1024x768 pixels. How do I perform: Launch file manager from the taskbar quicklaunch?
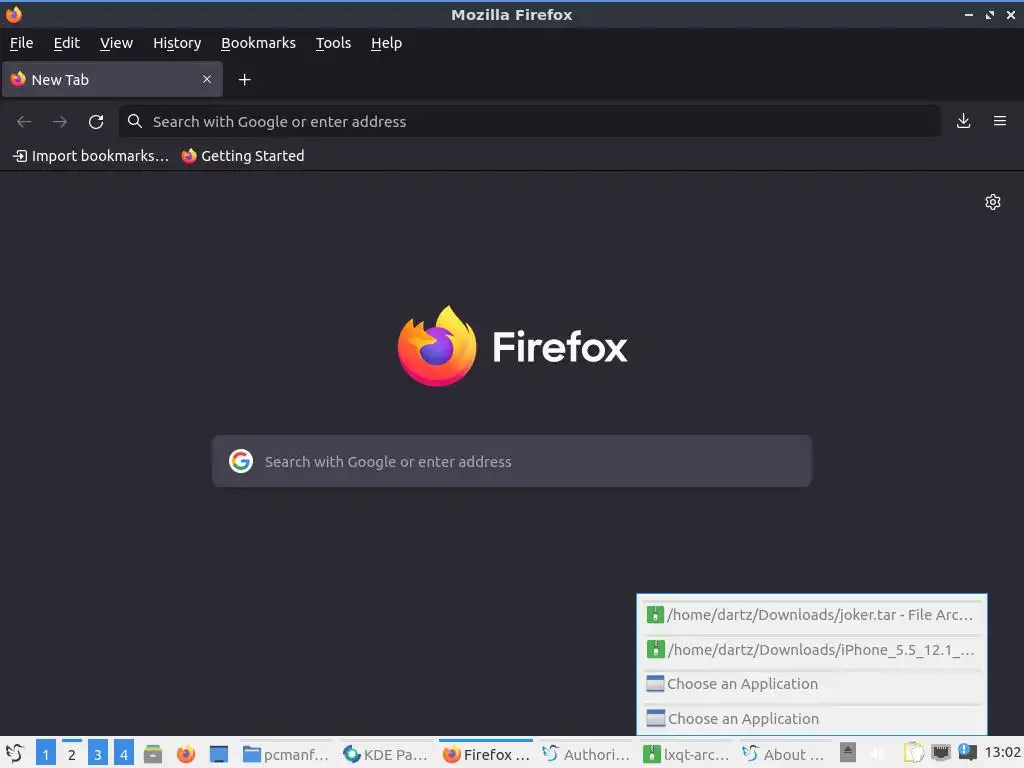click(153, 754)
